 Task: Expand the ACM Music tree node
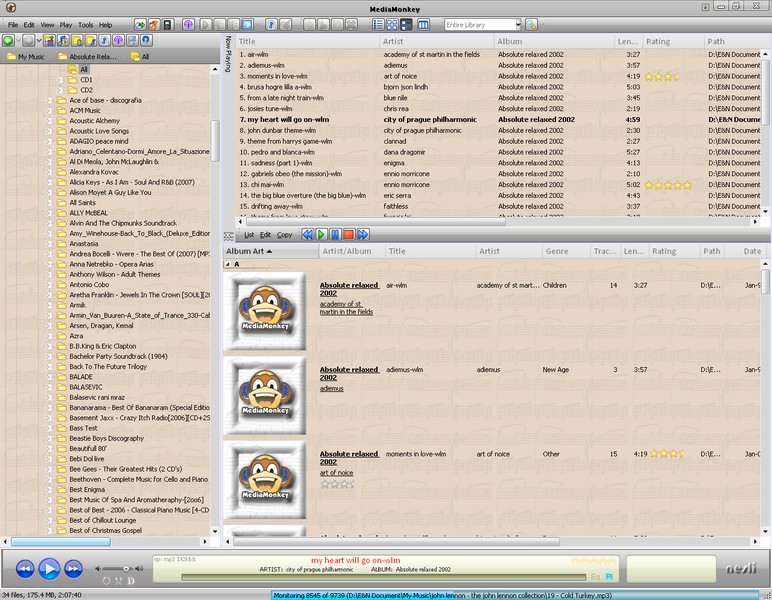(x=50, y=110)
